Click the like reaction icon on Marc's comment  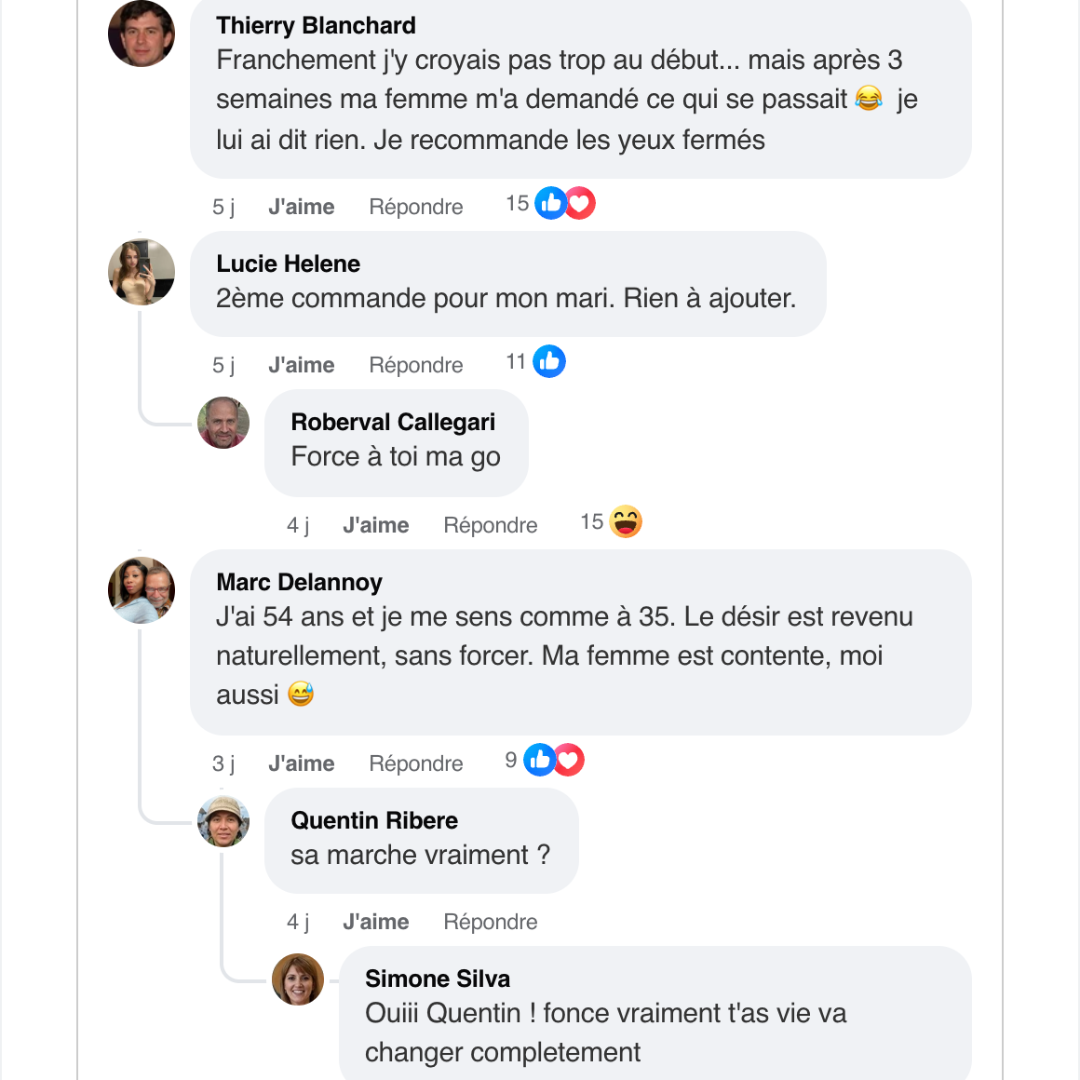pyautogui.click(x=540, y=761)
